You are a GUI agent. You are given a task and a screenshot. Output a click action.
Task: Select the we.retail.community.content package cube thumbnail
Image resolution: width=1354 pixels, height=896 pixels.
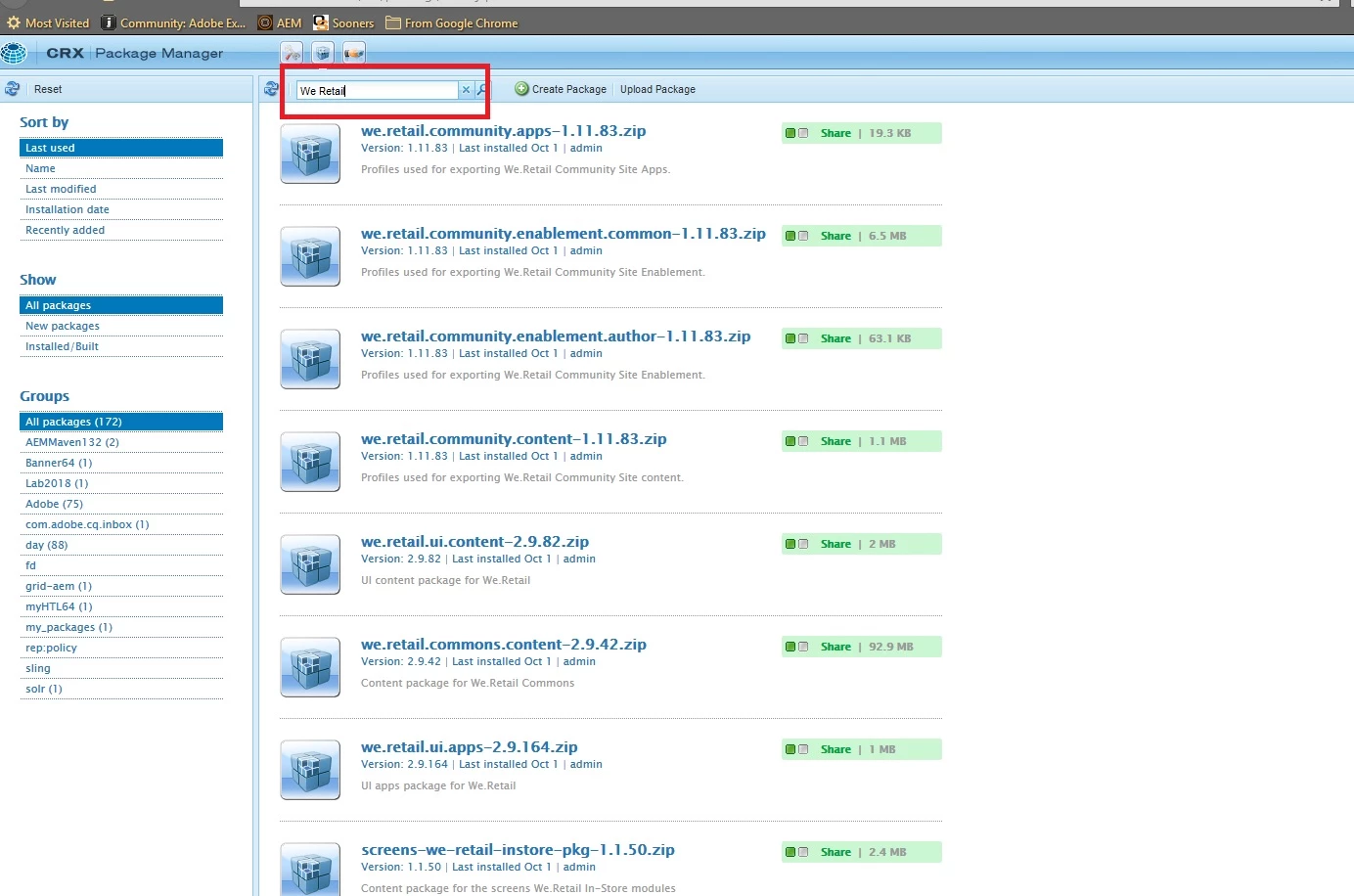tap(310, 462)
